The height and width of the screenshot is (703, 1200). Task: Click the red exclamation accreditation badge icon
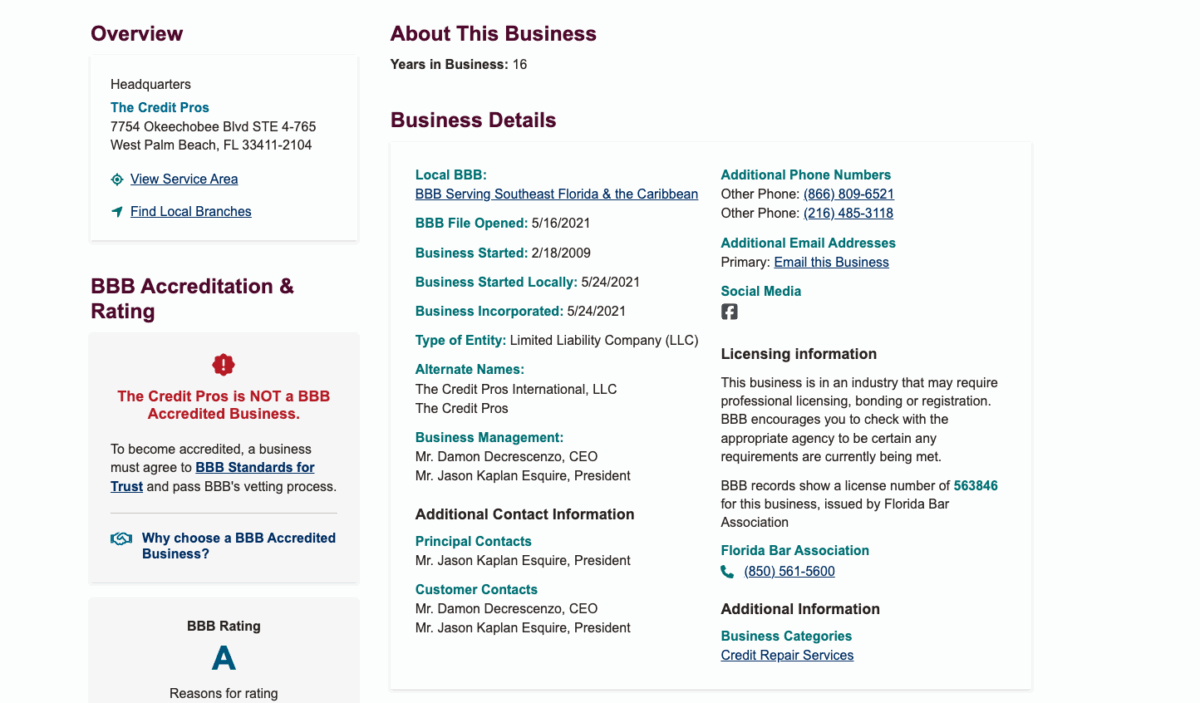click(223, 364)
